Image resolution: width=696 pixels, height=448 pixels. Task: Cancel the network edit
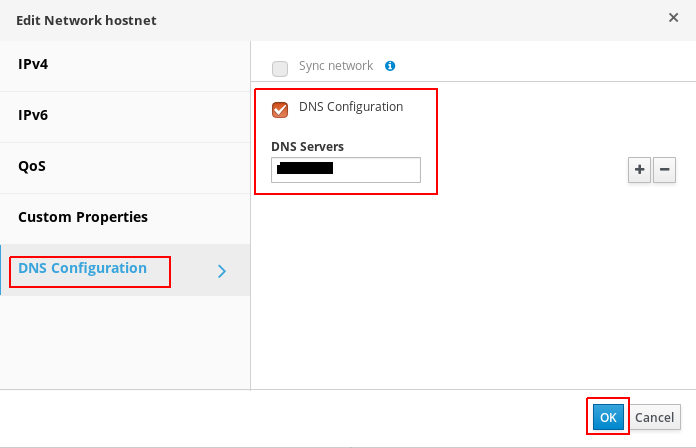[654, 417]
